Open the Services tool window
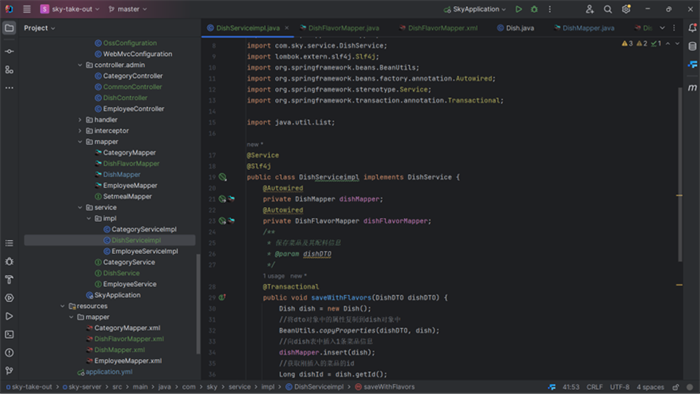This screenshot has width=700, height=394. click(9, 298)
